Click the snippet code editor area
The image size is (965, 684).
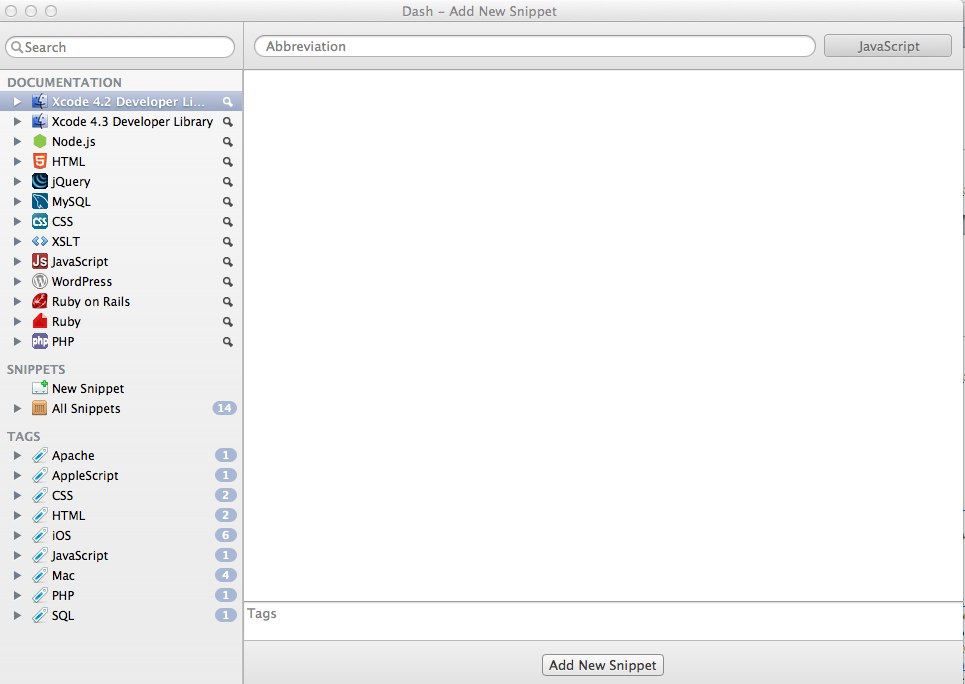coord(603,336)
